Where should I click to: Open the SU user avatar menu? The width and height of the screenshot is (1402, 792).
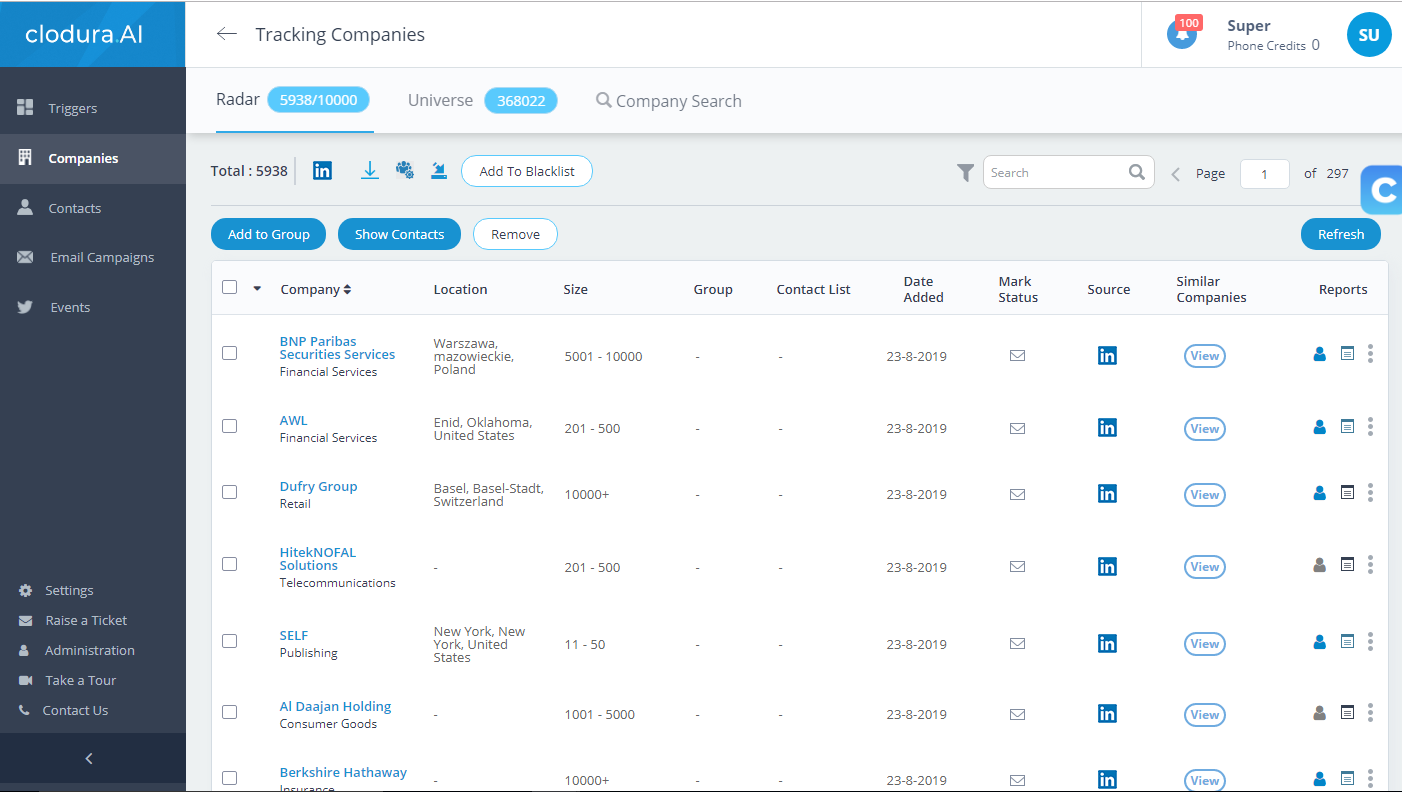pyautogui.click(x=1369, y=35)
